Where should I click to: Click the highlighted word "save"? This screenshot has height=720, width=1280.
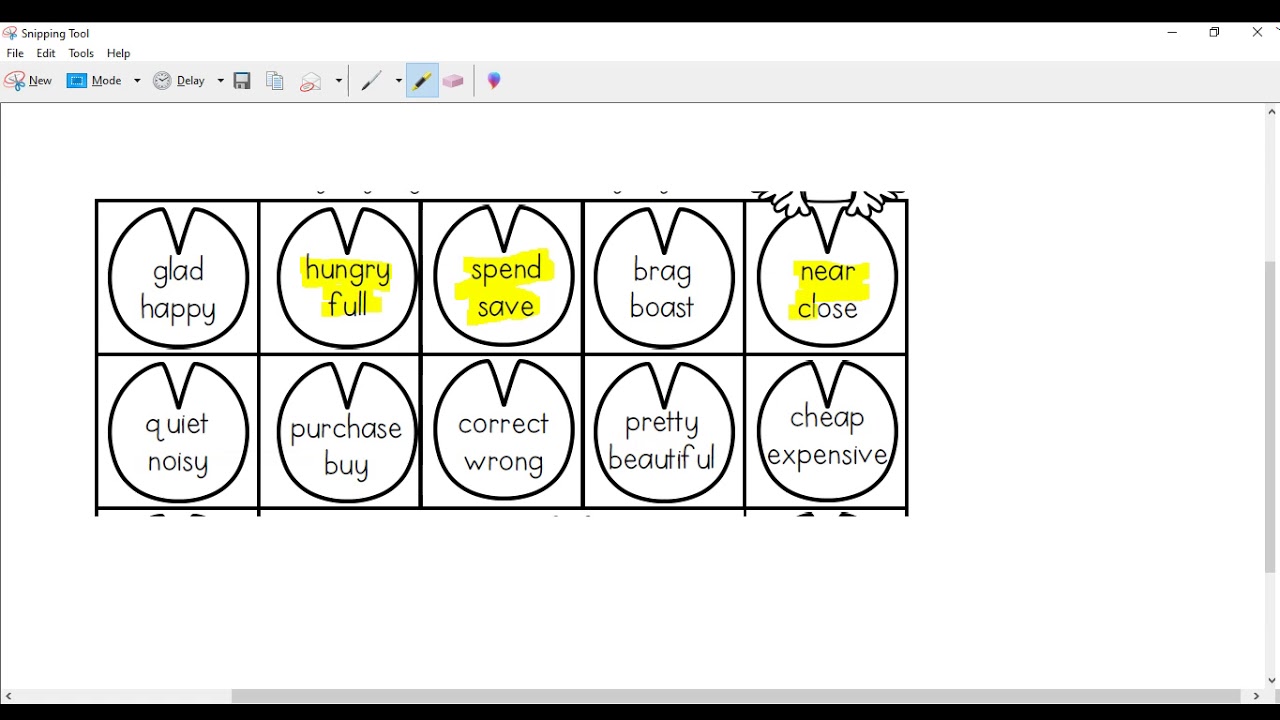coord(506,308)
